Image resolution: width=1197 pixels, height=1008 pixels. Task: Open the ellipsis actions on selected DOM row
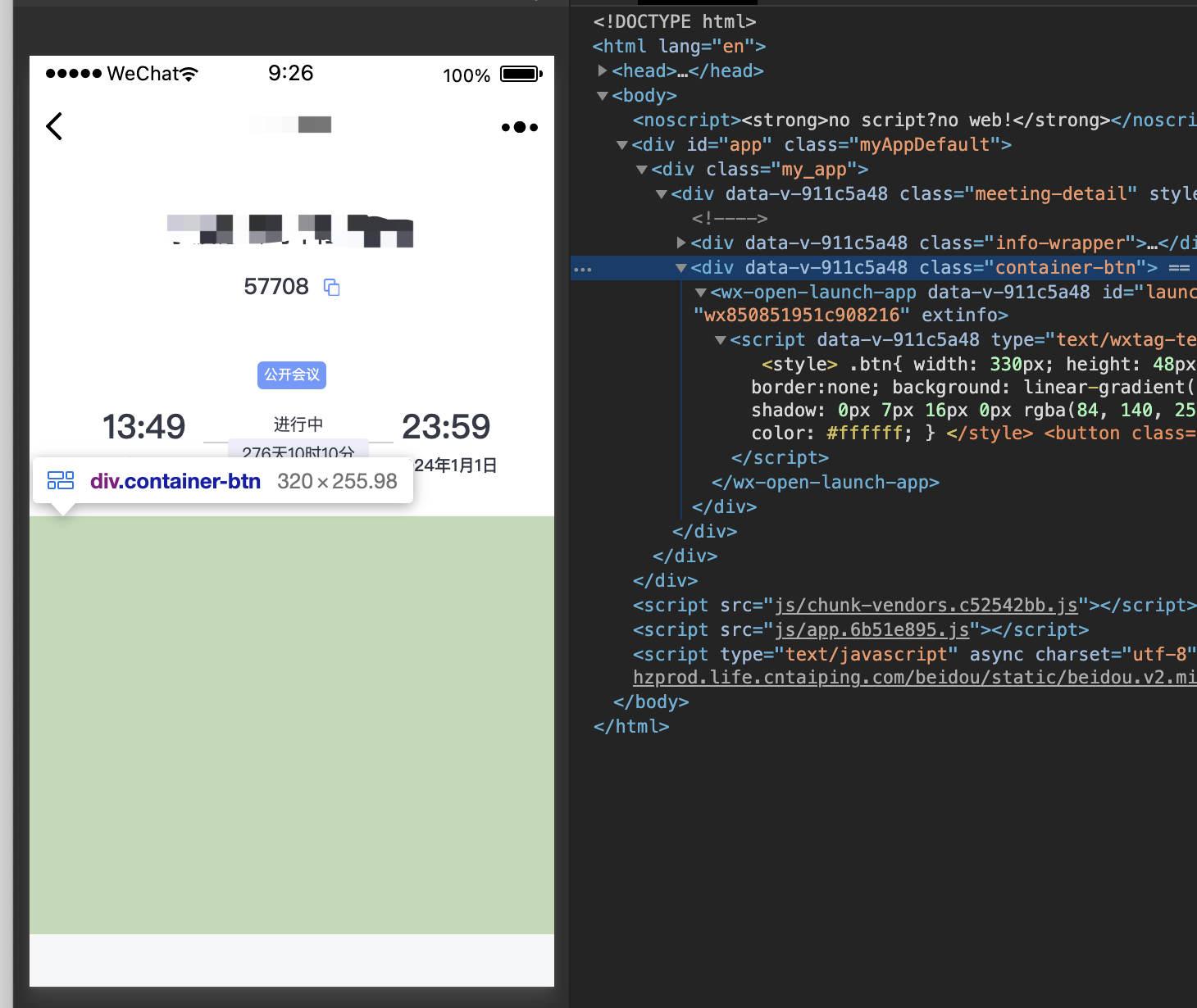(583, 269)
